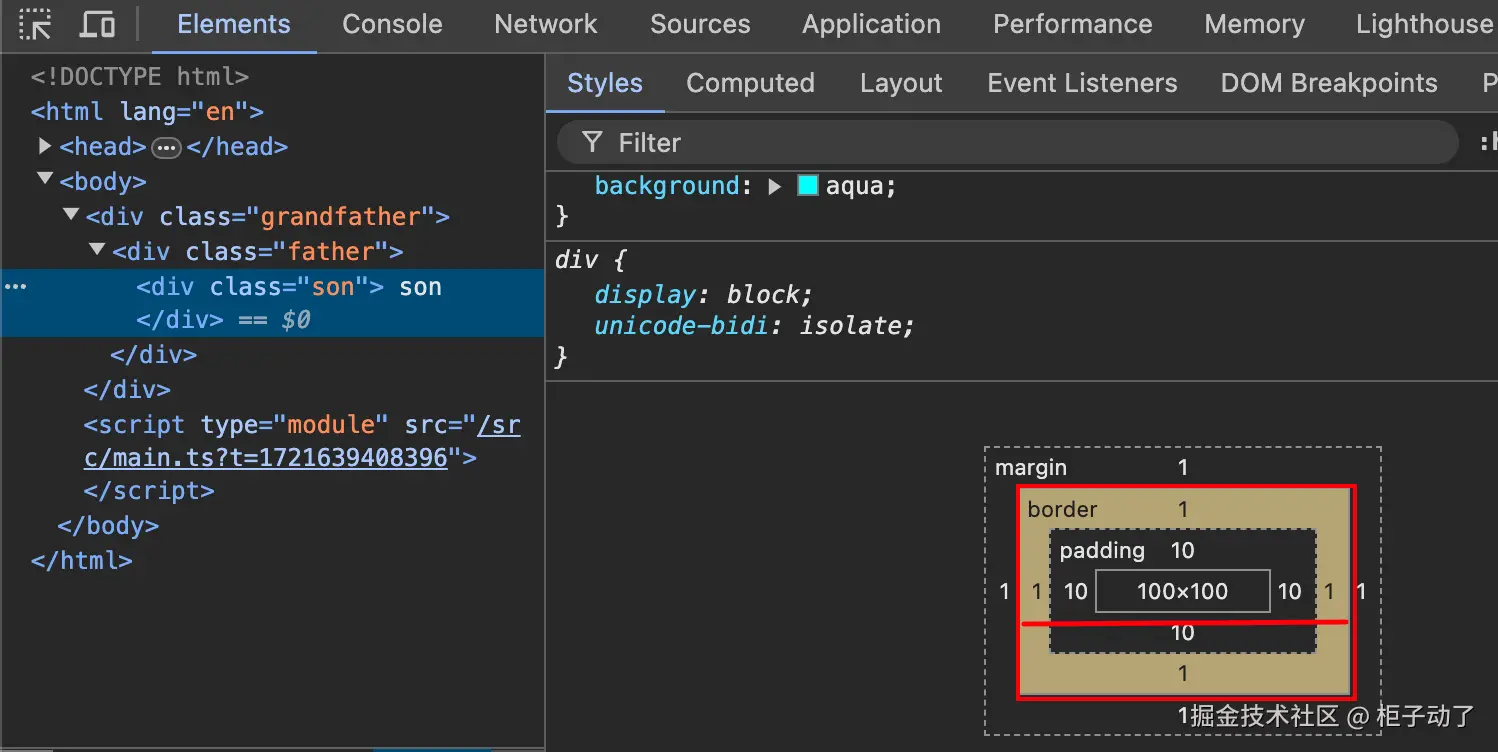The height and width of the screenshot is (752, 1498).
Task: Open the Console tab
Action: 392,24
